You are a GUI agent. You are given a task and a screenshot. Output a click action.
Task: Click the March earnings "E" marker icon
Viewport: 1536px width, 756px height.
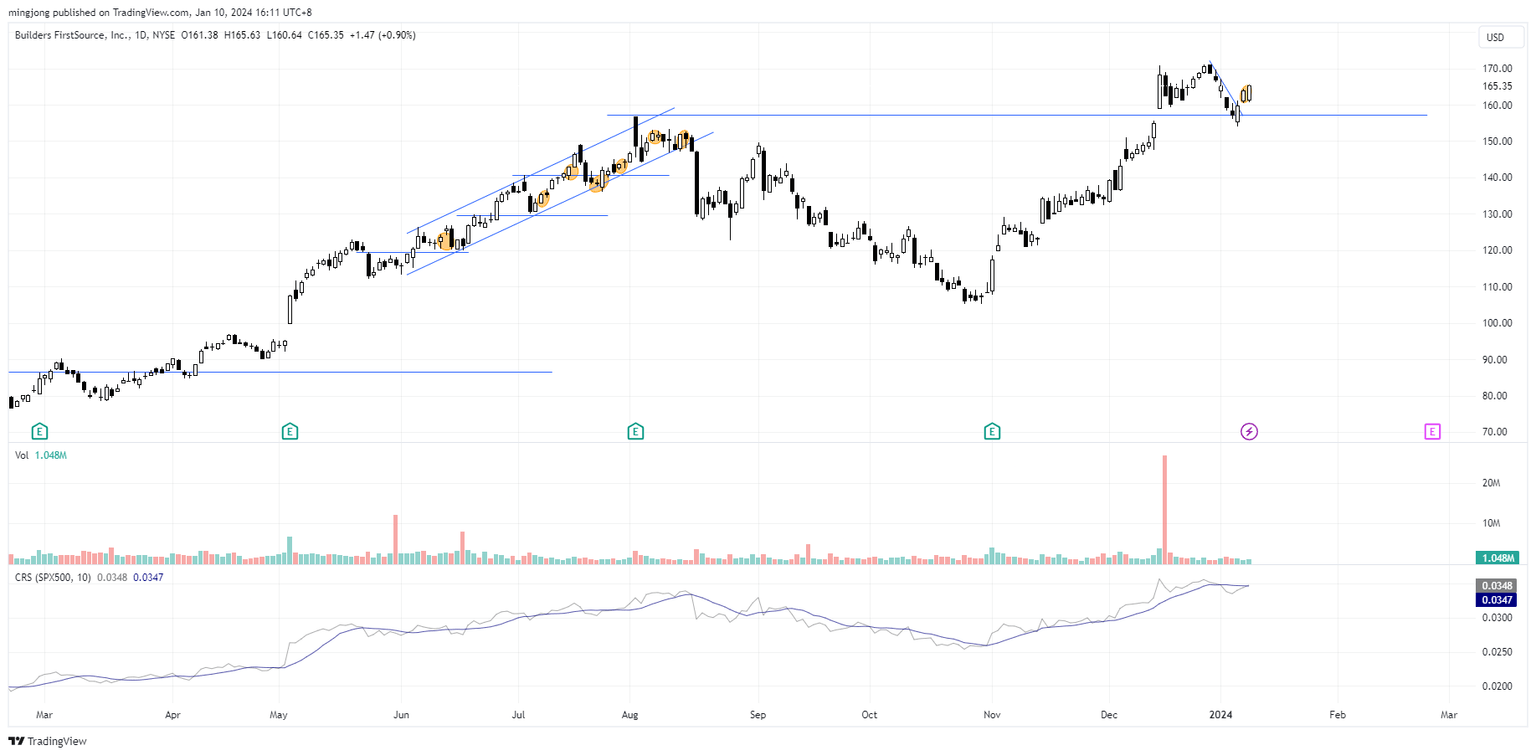39,432
